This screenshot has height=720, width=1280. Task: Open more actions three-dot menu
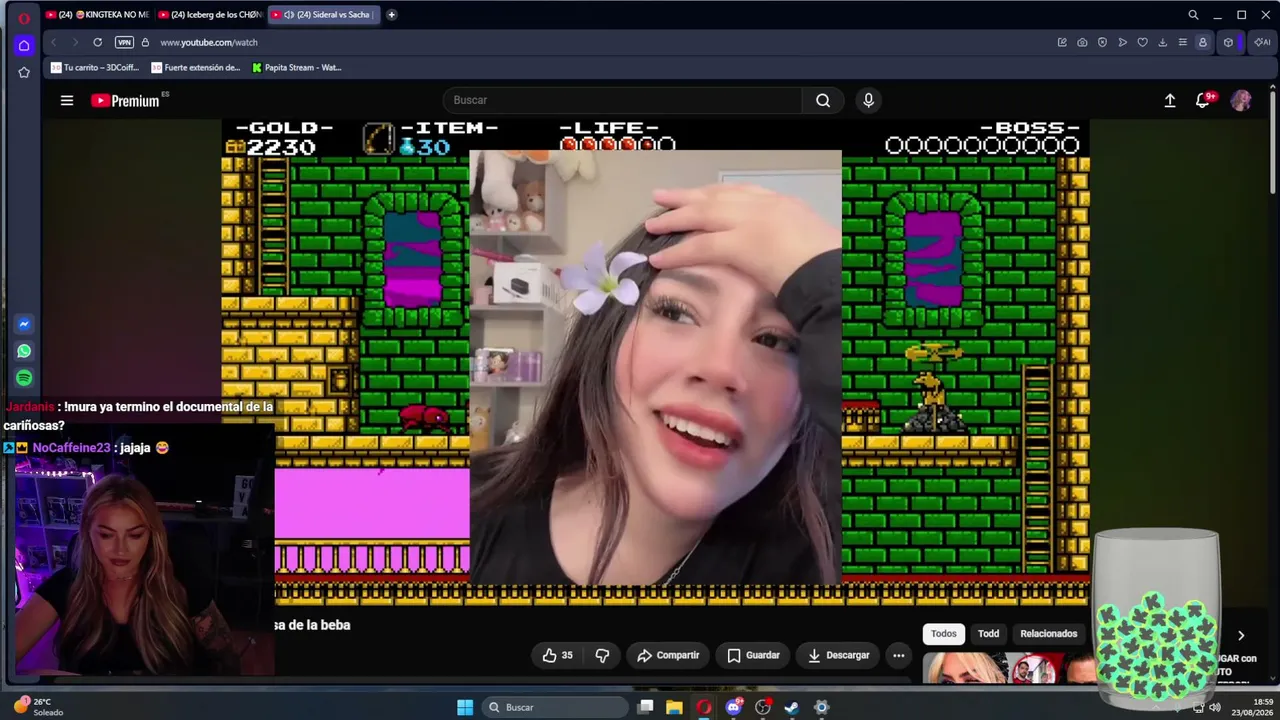click(x=898, y=655)
